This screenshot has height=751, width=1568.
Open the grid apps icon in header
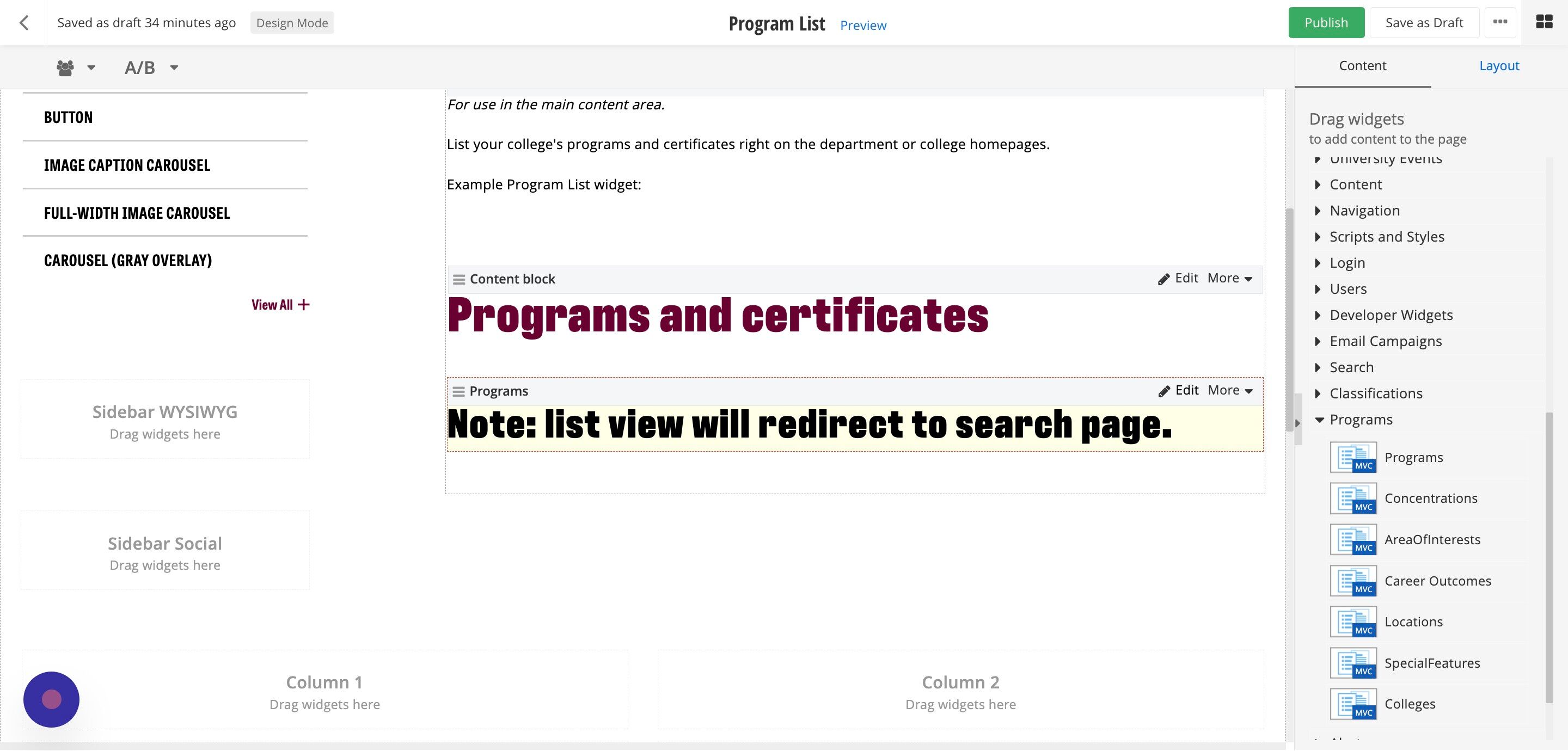(1543, 22)
